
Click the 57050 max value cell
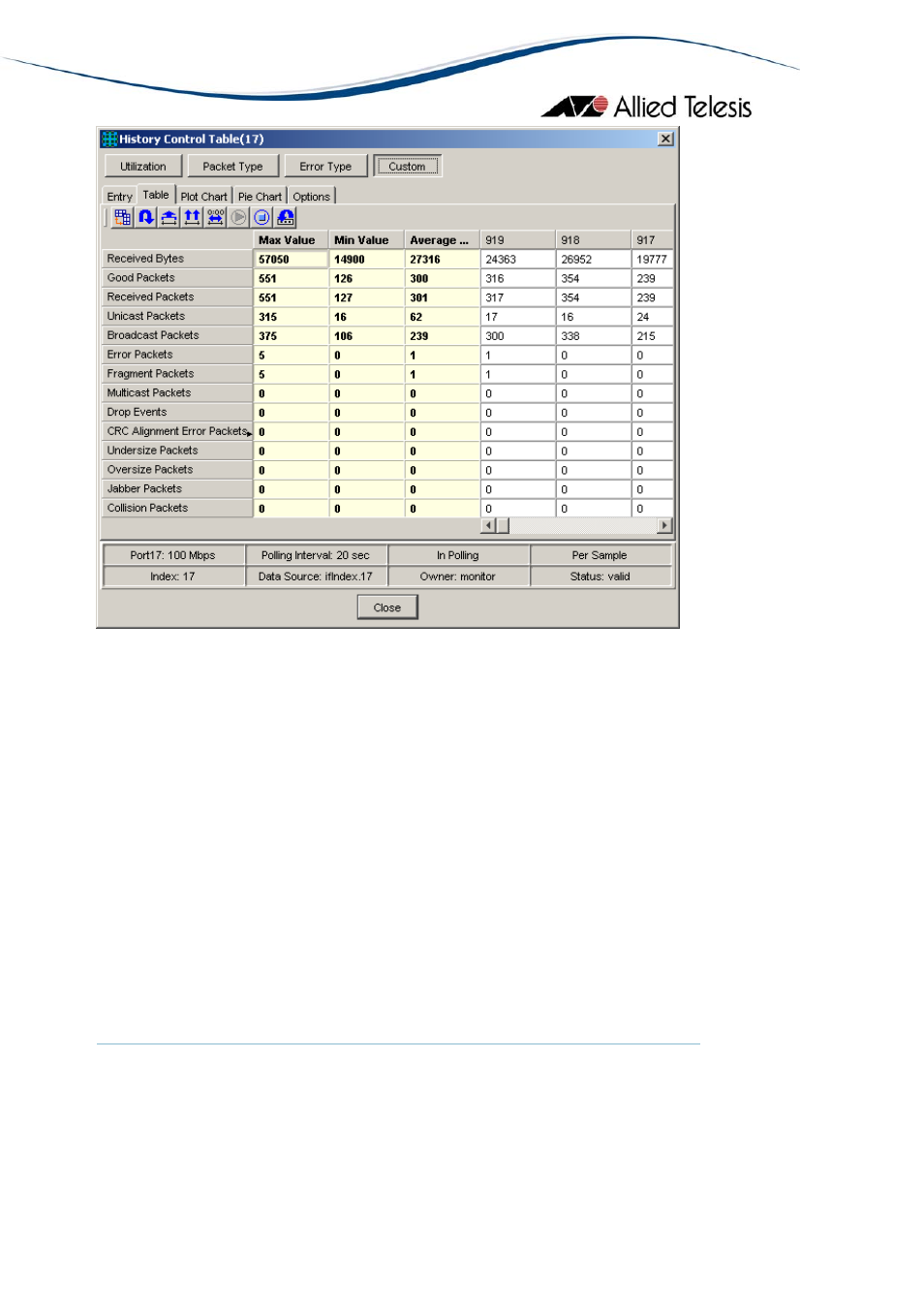pos(291,260)
